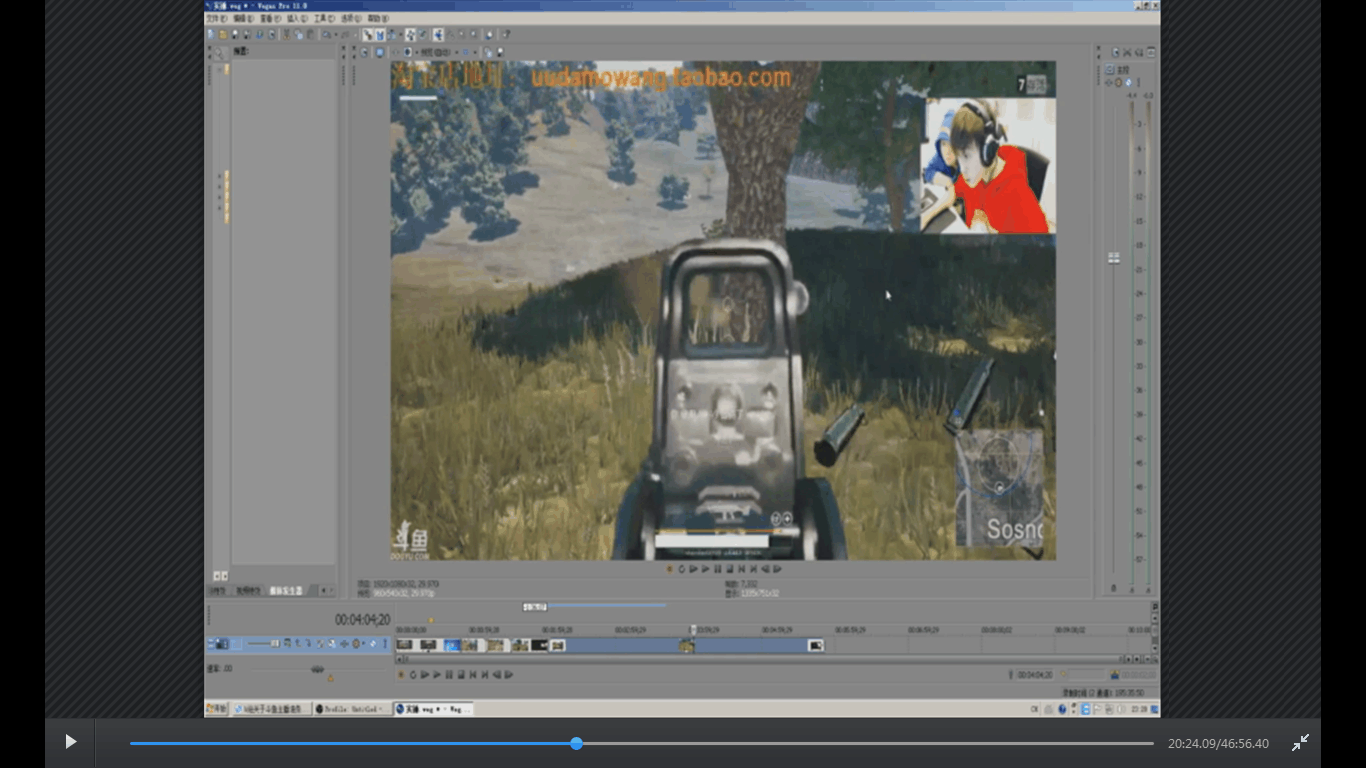Screen dimensions: 1366x768
Task: Open the Undo history dropdown arrow
Action: click(334, 34)
